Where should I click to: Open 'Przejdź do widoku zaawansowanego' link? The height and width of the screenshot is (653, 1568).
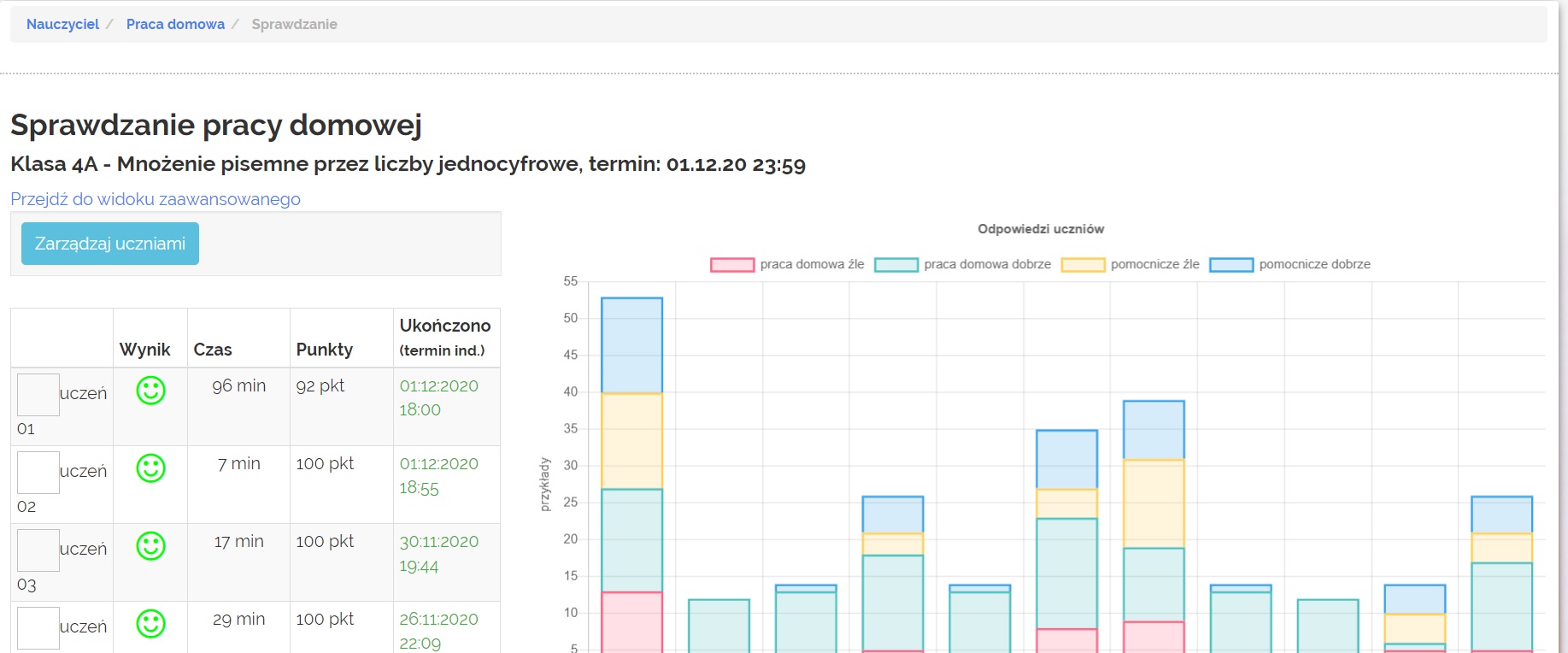point(156,199)
